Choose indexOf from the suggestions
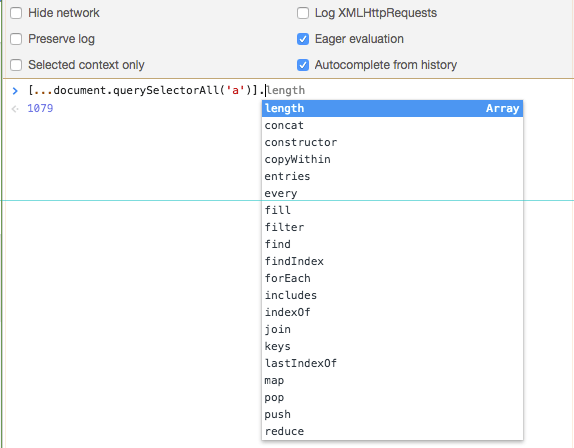This screenshot has width=574, height=448. 392,313
